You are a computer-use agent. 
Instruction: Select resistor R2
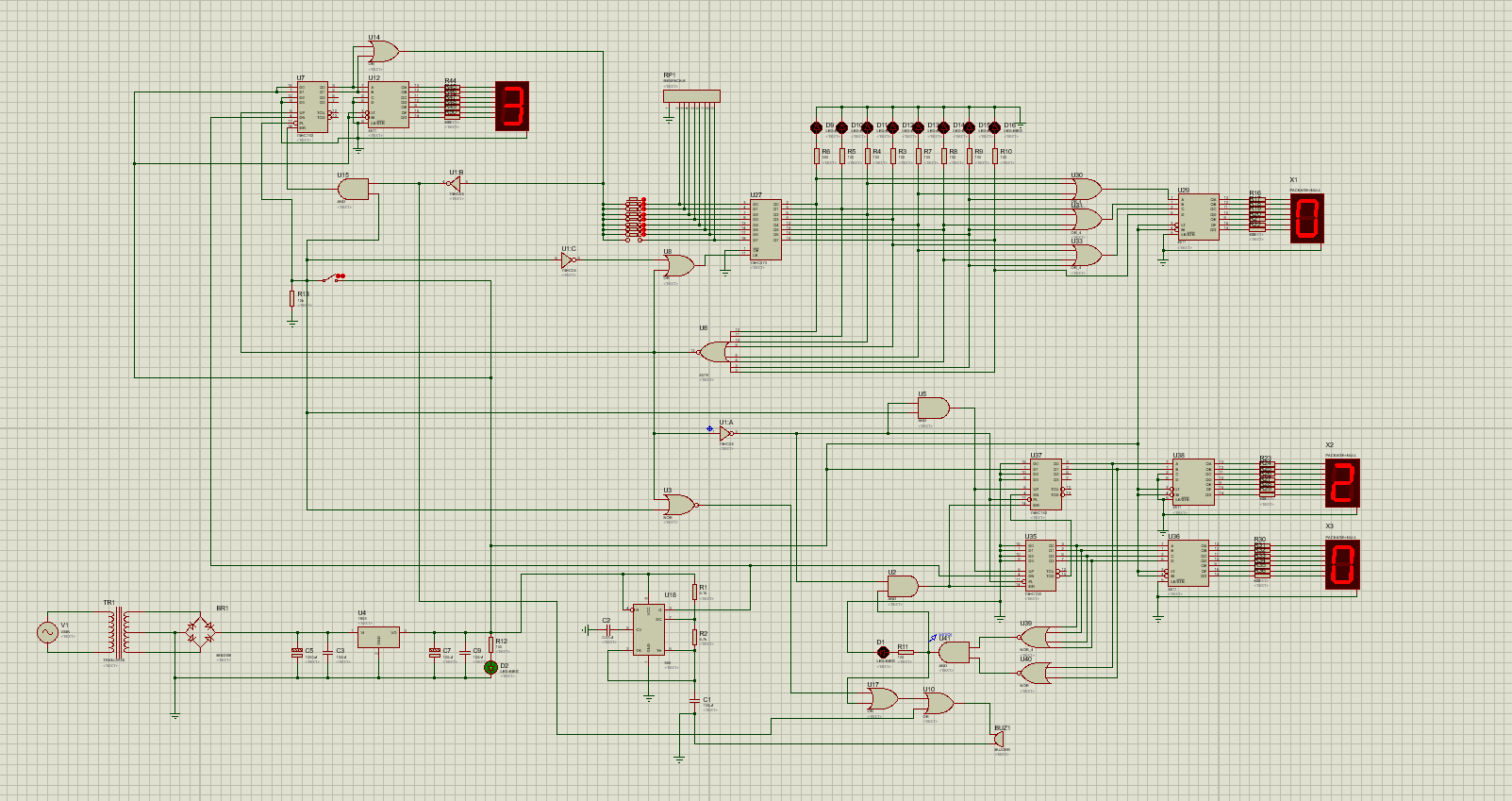pos(694,637)
